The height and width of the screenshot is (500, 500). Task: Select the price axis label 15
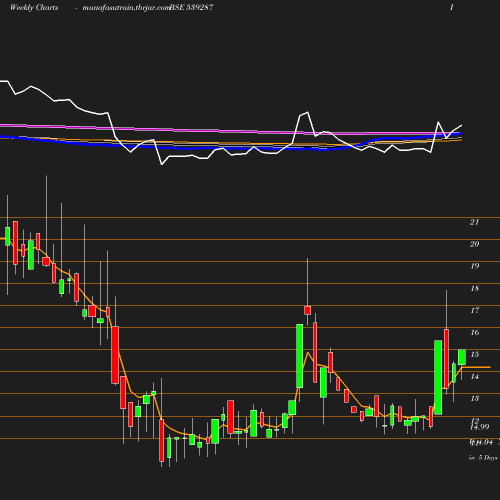pyautogui.click(x=474, y=354)
